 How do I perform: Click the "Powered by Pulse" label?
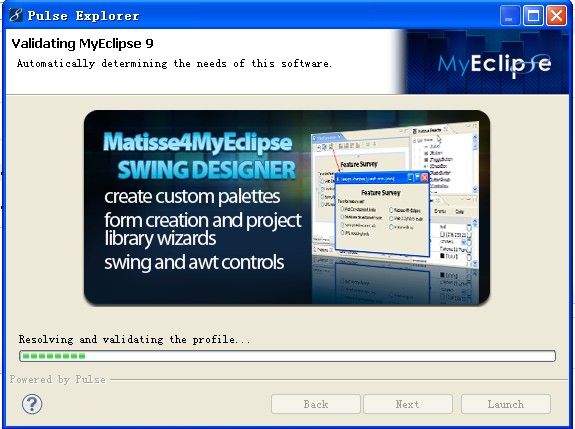point(58,380)
